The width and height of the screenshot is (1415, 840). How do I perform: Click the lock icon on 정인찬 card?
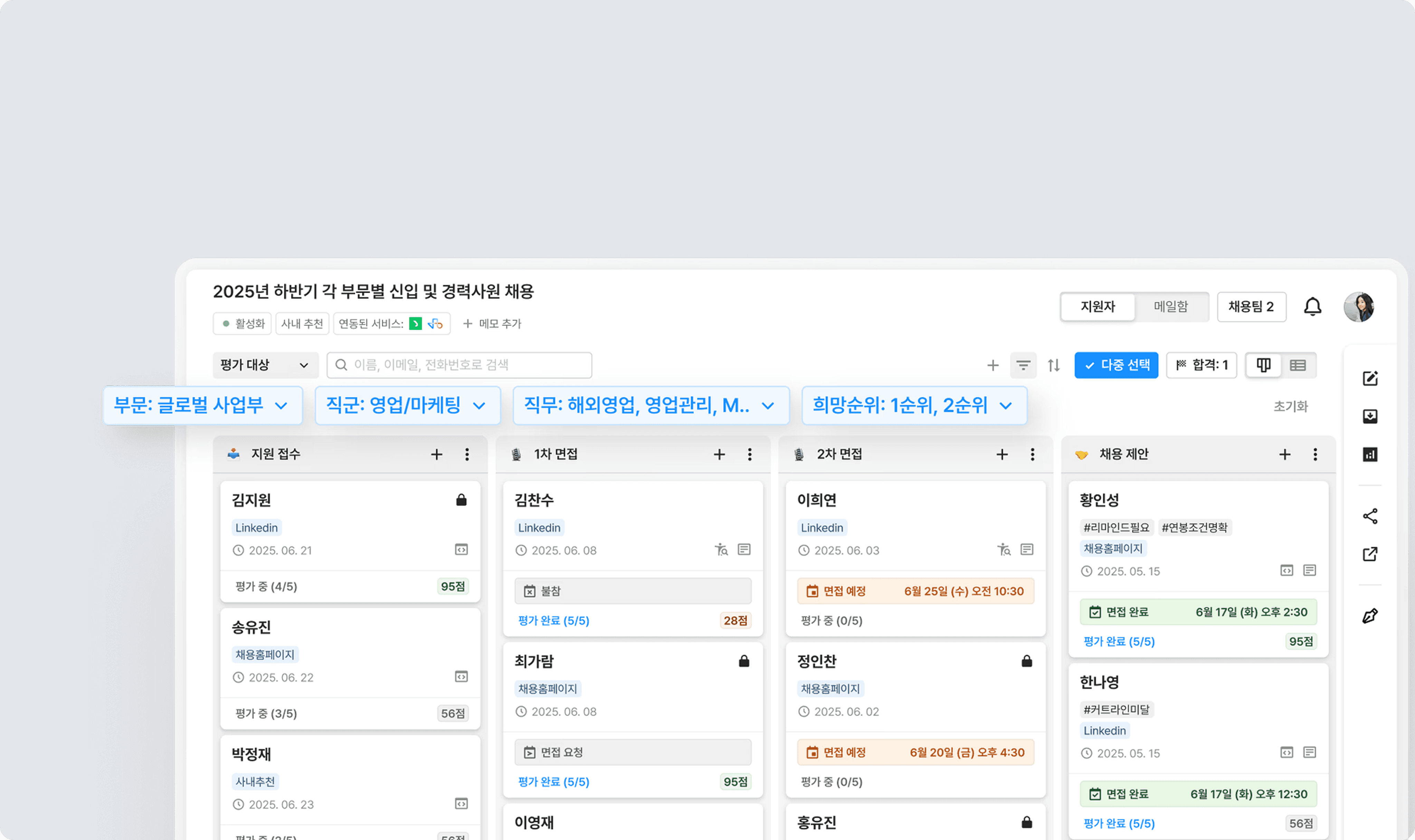1027,660
